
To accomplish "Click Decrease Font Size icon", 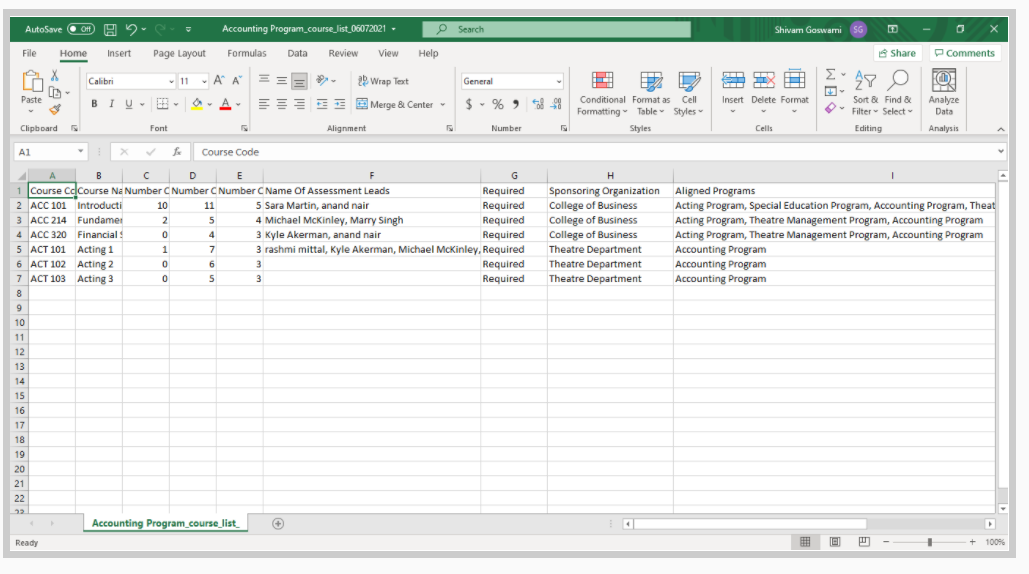I will pyautogui.click(x=237, y=81).
